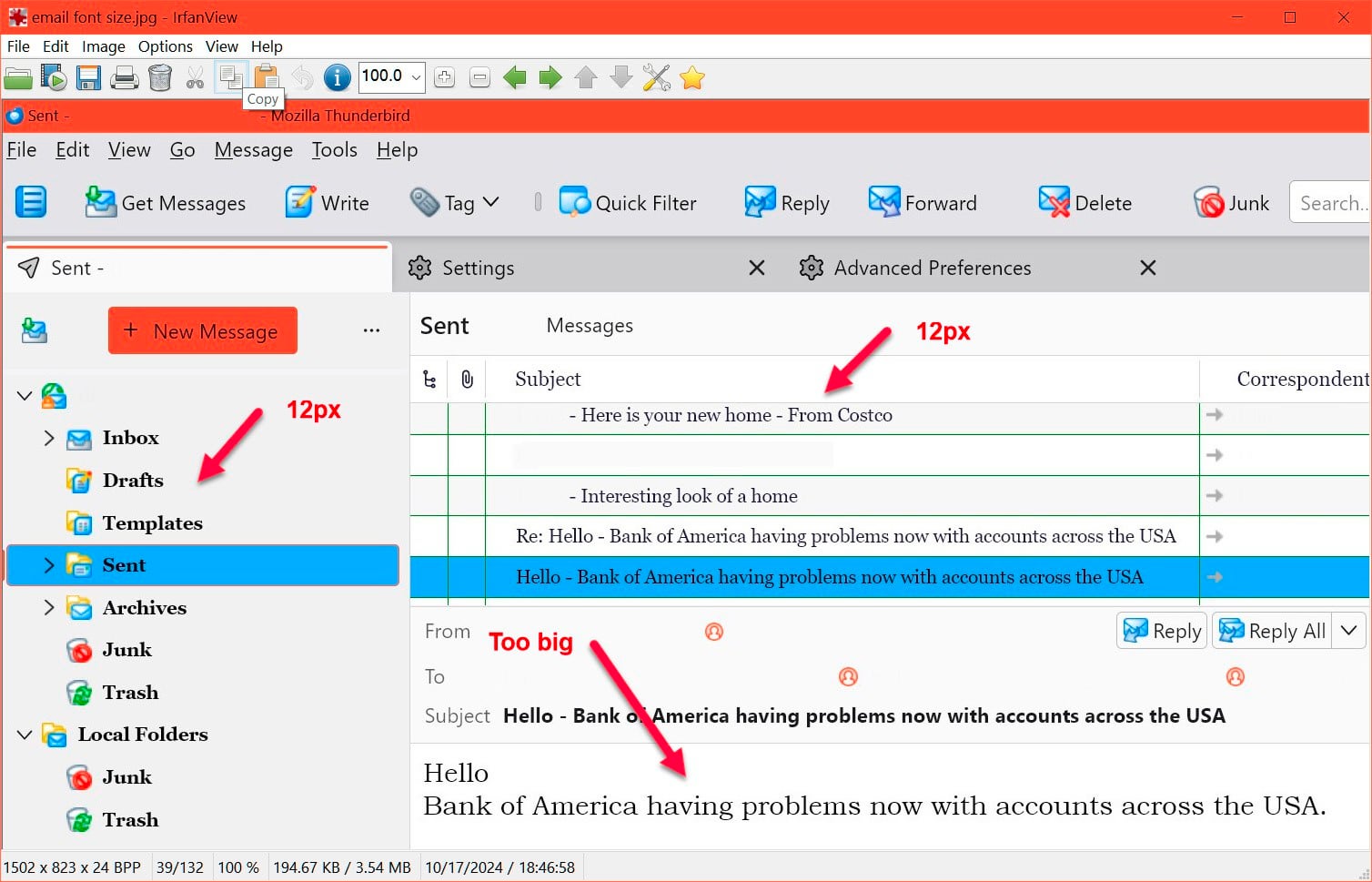
Task: Click status bar entry '39/132'
Action: (x=180, y=867)
